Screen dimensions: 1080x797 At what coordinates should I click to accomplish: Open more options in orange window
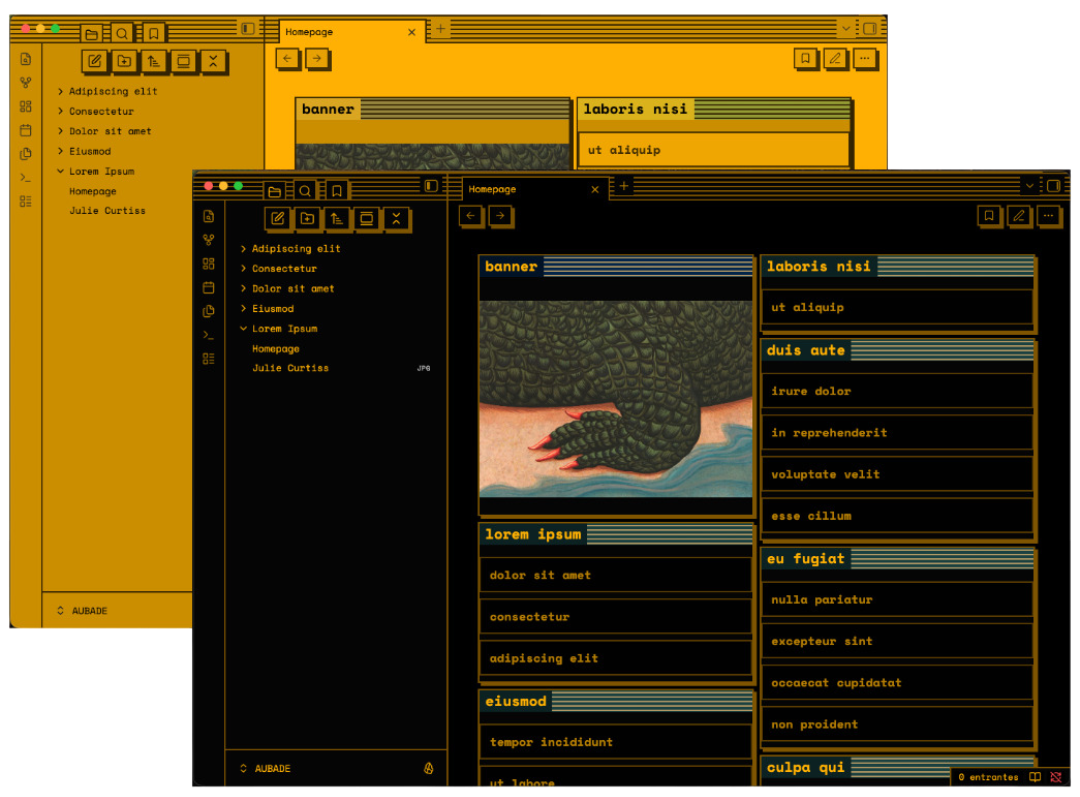[864, 59]
